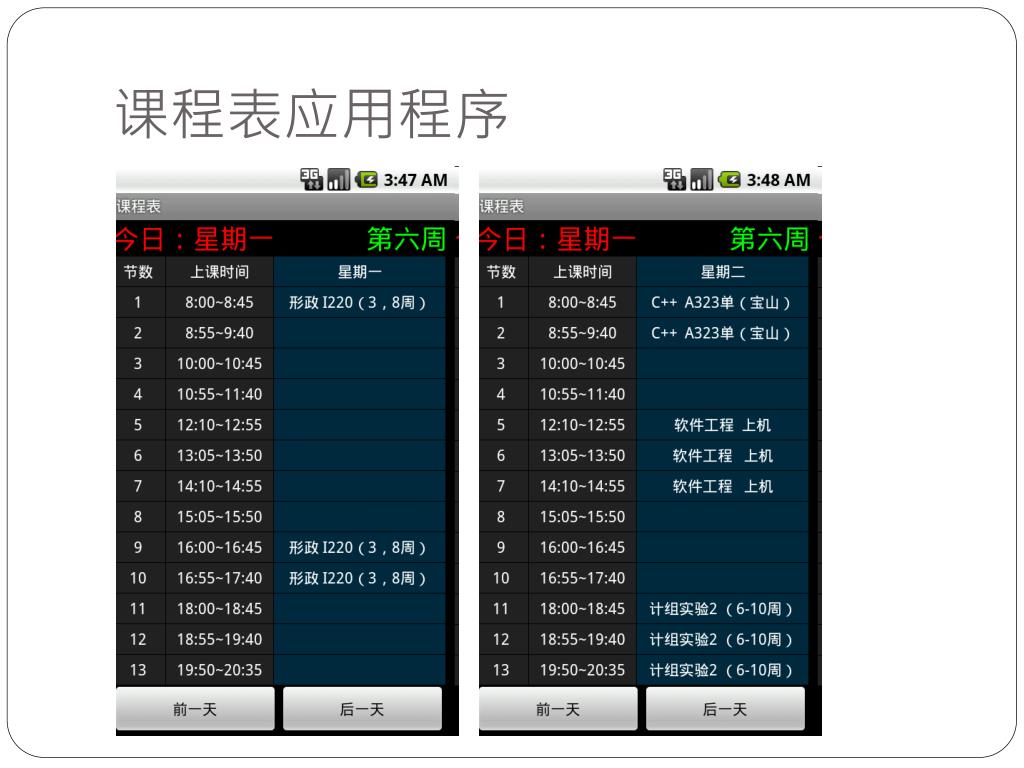Select 软件工程 上机 in period 6

(x=723, y=456)
